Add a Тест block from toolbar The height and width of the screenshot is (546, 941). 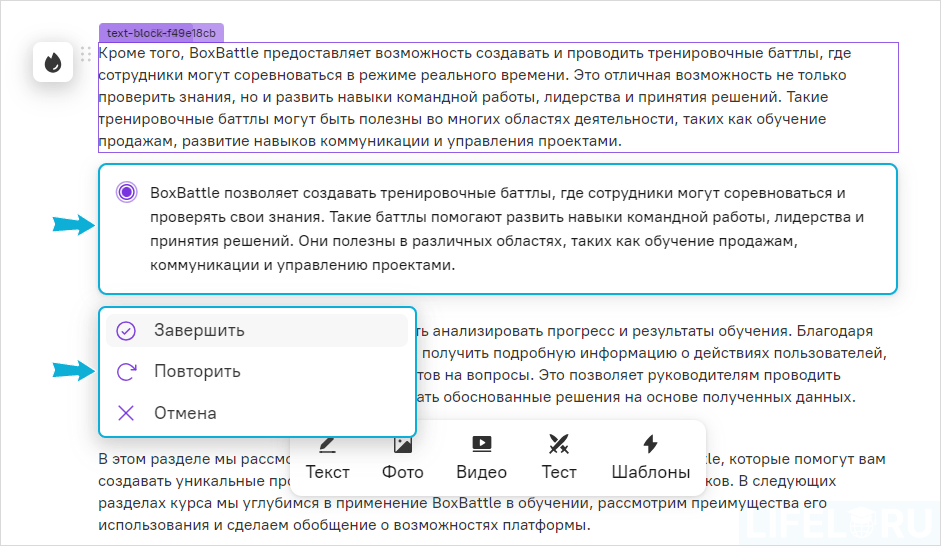(x=559, y=459)
